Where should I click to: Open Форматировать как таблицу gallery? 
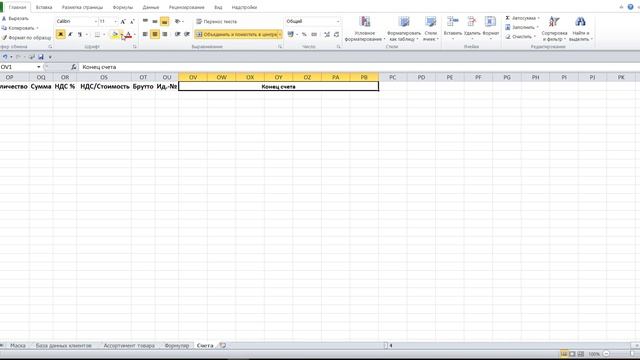[x=404, y=29]
